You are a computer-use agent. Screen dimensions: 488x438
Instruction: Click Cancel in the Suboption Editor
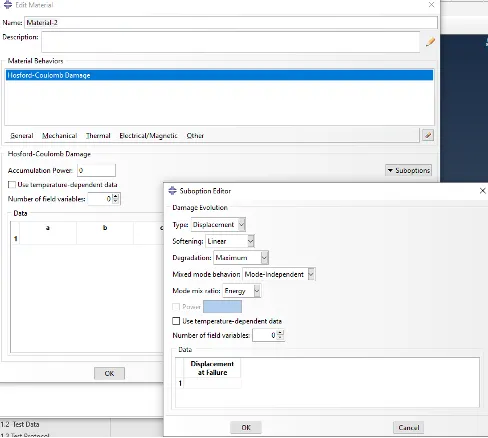point(409,427)
